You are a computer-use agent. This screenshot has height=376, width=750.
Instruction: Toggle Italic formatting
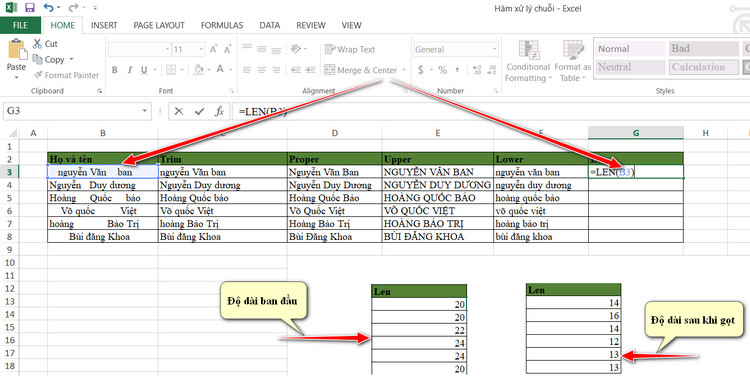[x=129, y=70]
